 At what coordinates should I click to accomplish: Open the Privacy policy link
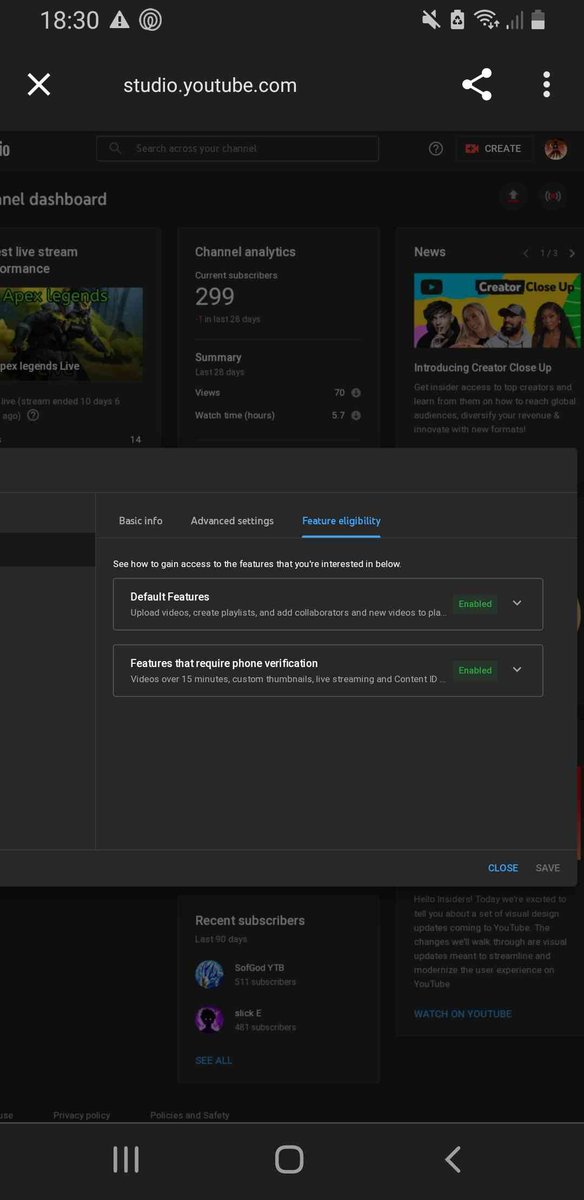point(82,1115)
